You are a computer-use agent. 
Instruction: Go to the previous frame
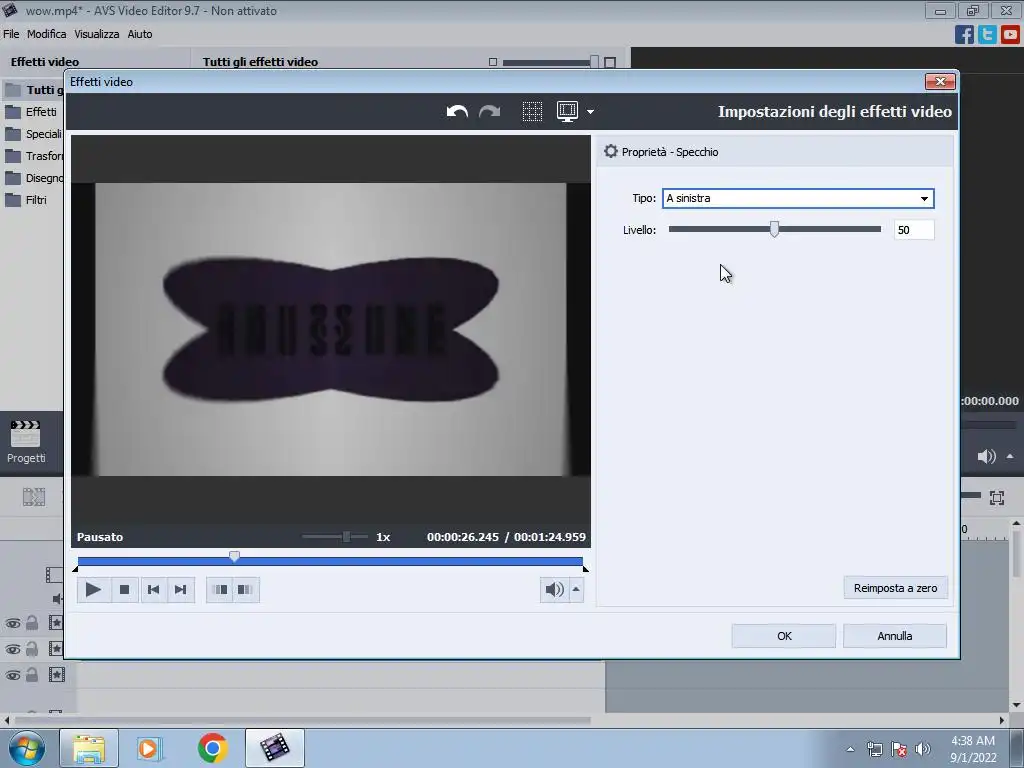click(x=153, y=590)
